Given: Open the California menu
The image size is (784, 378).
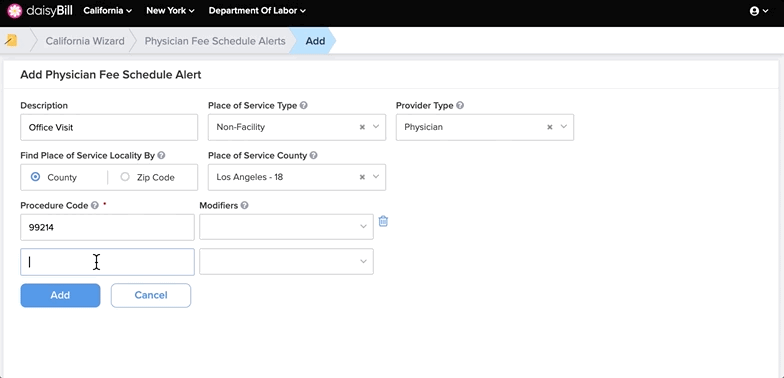Looking at the screenshot, I should point(108,10).
